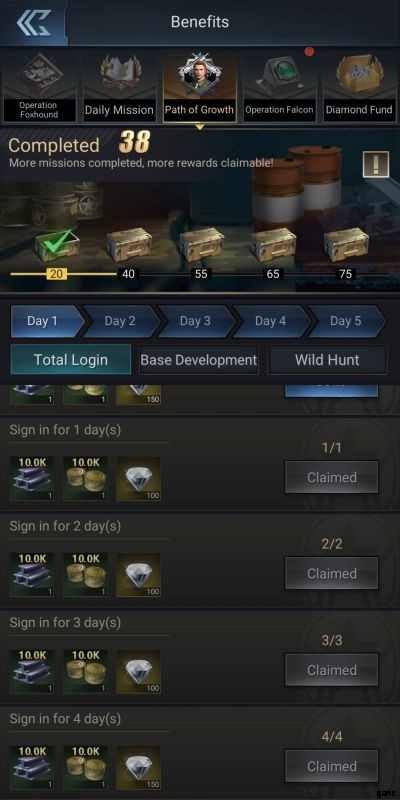
Task: Open the Operation Foxhound benefit icon
Action: 39,87
